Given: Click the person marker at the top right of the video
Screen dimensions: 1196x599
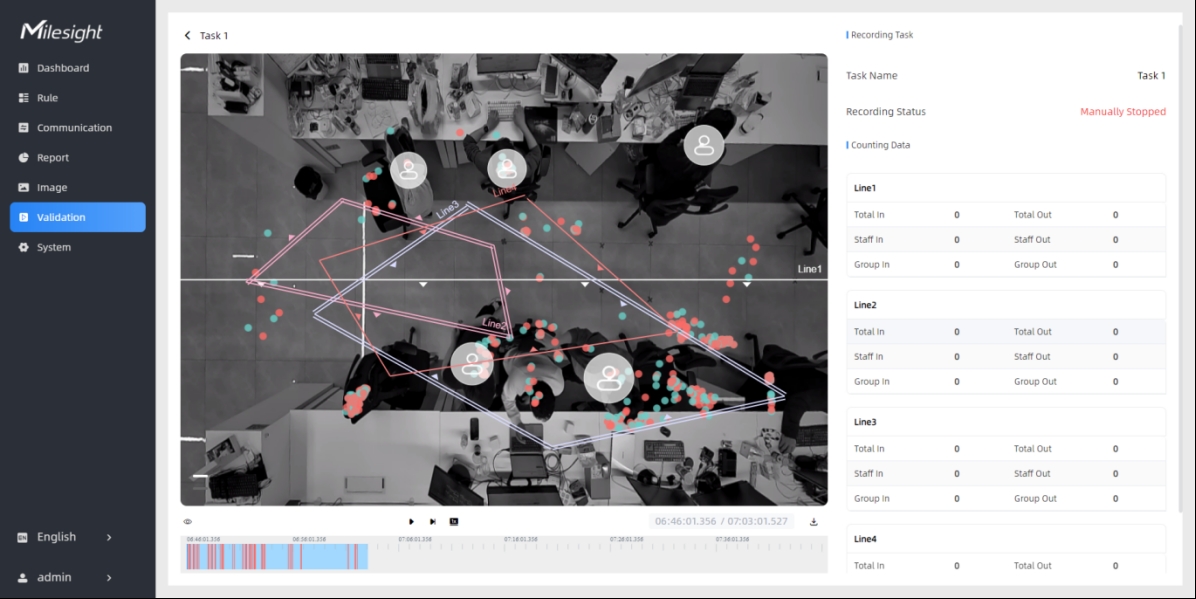Looking at the screenshot, I should point(704,145).
